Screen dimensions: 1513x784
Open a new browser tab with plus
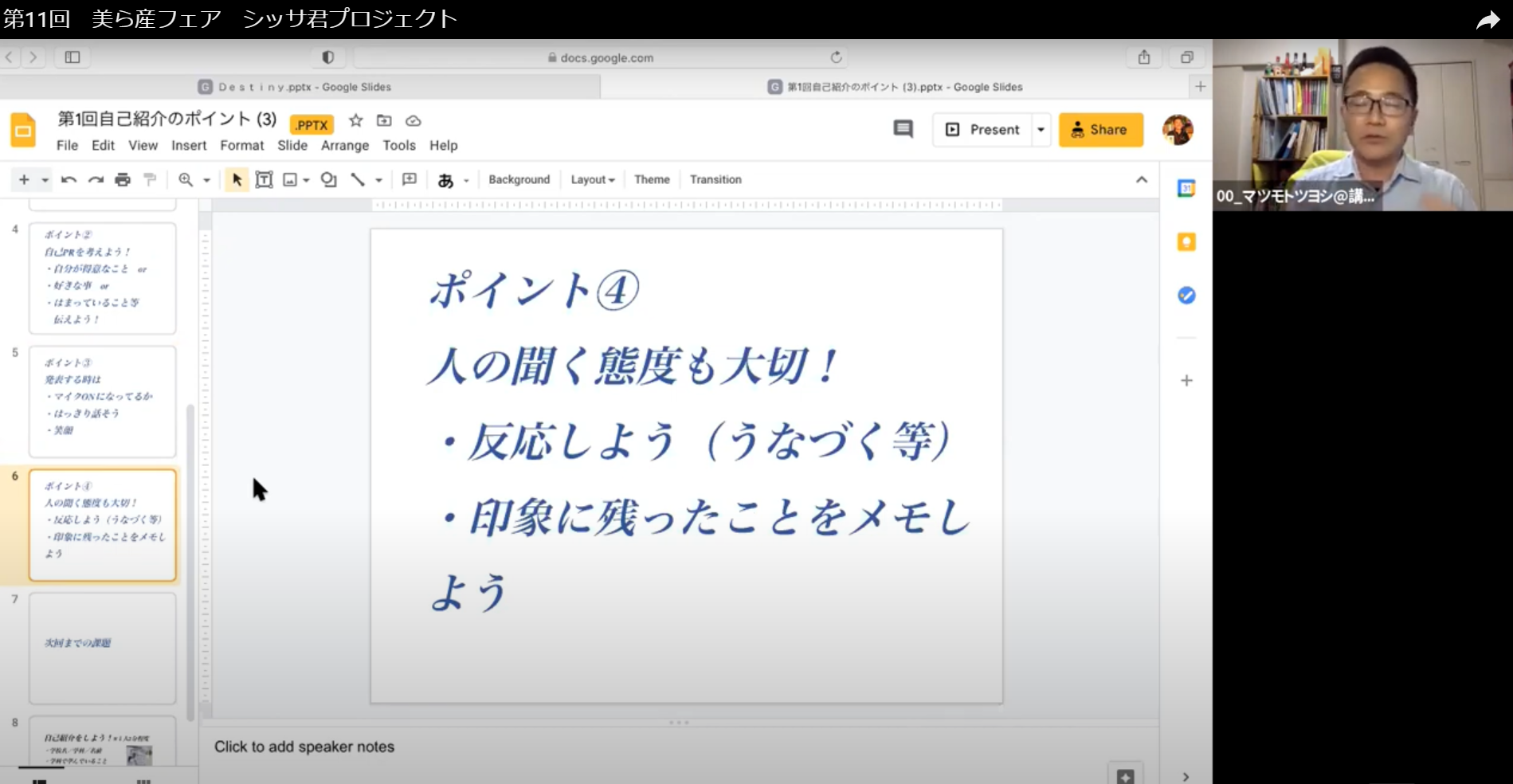pyautogui.click(x=1201, y=86)
